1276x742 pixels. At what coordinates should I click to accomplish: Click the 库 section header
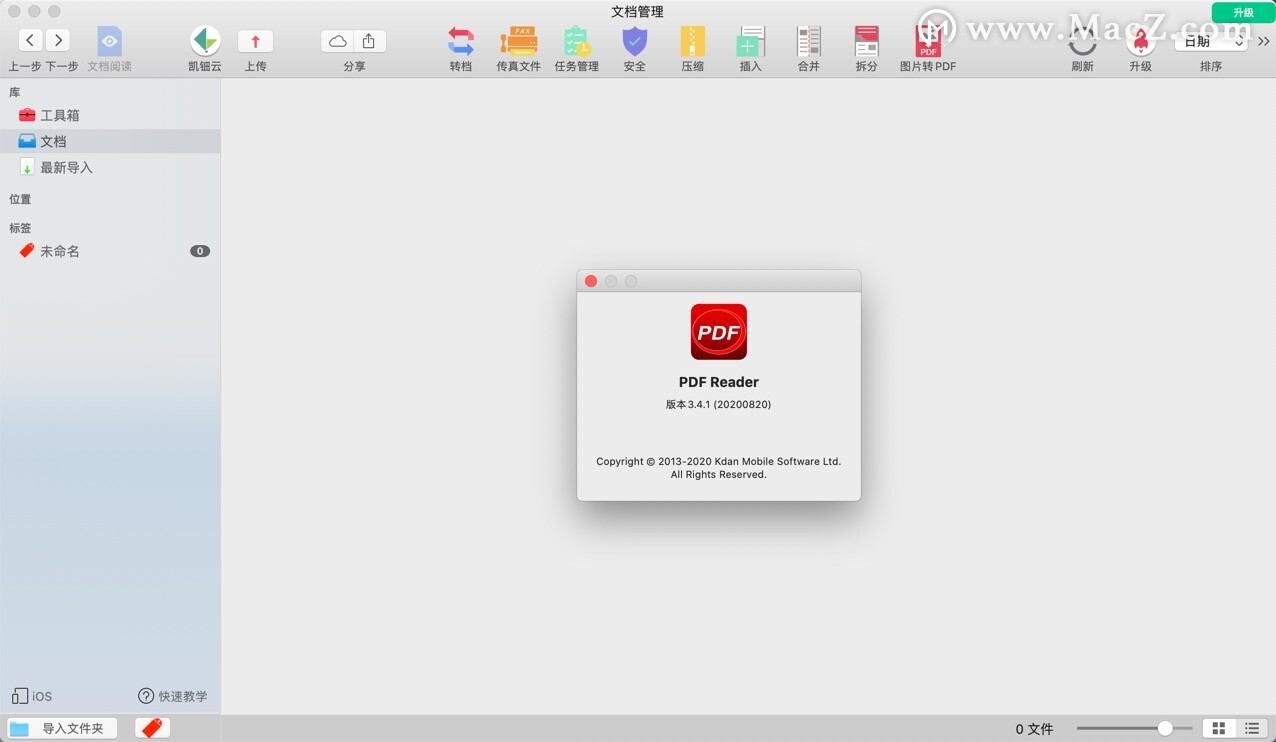click(14, 92)
